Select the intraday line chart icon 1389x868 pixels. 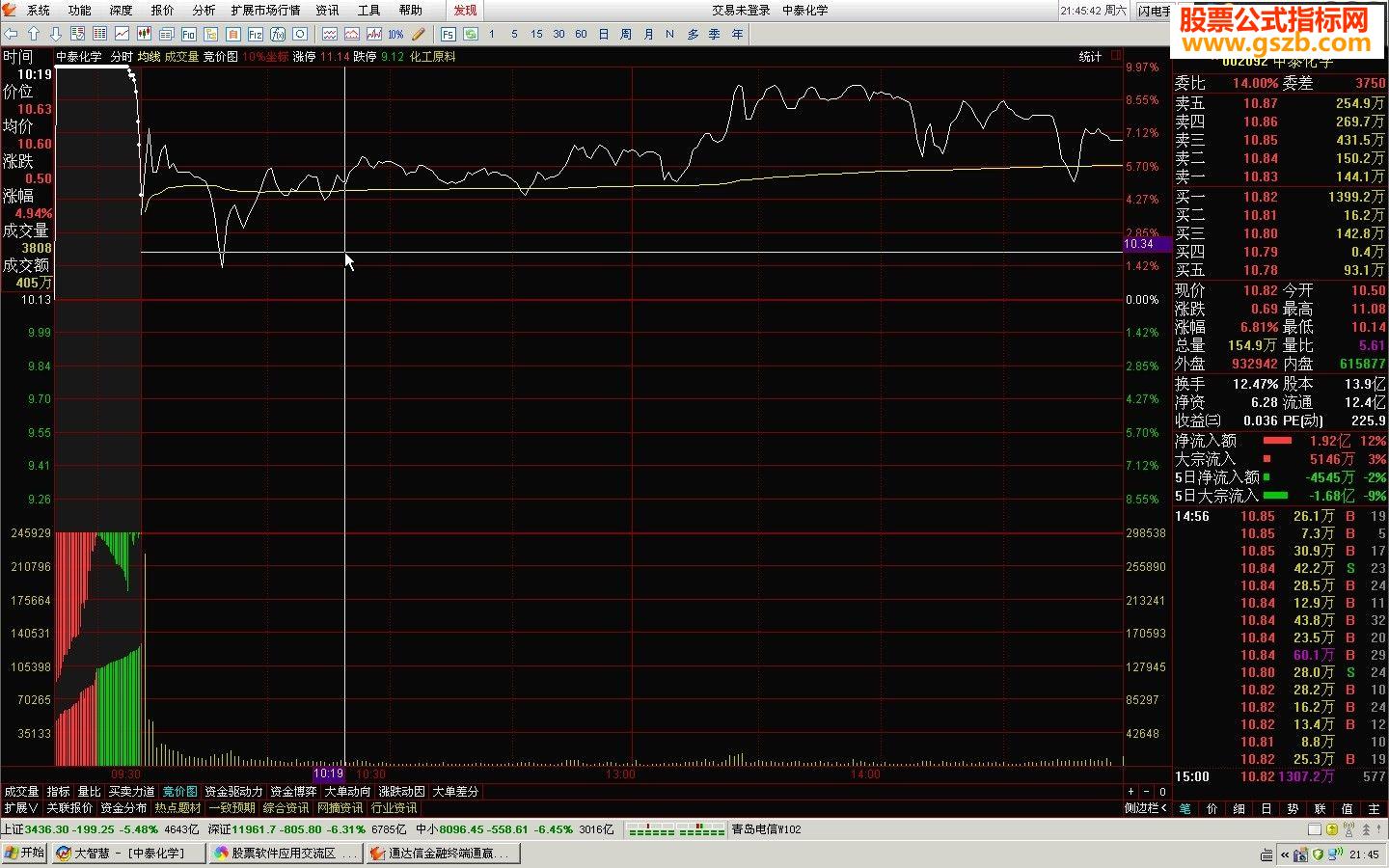click(x=123, y=34)
